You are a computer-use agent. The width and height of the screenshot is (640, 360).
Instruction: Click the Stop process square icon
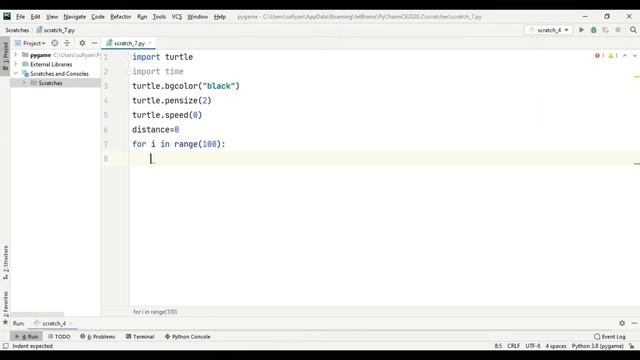click(618, 30)
